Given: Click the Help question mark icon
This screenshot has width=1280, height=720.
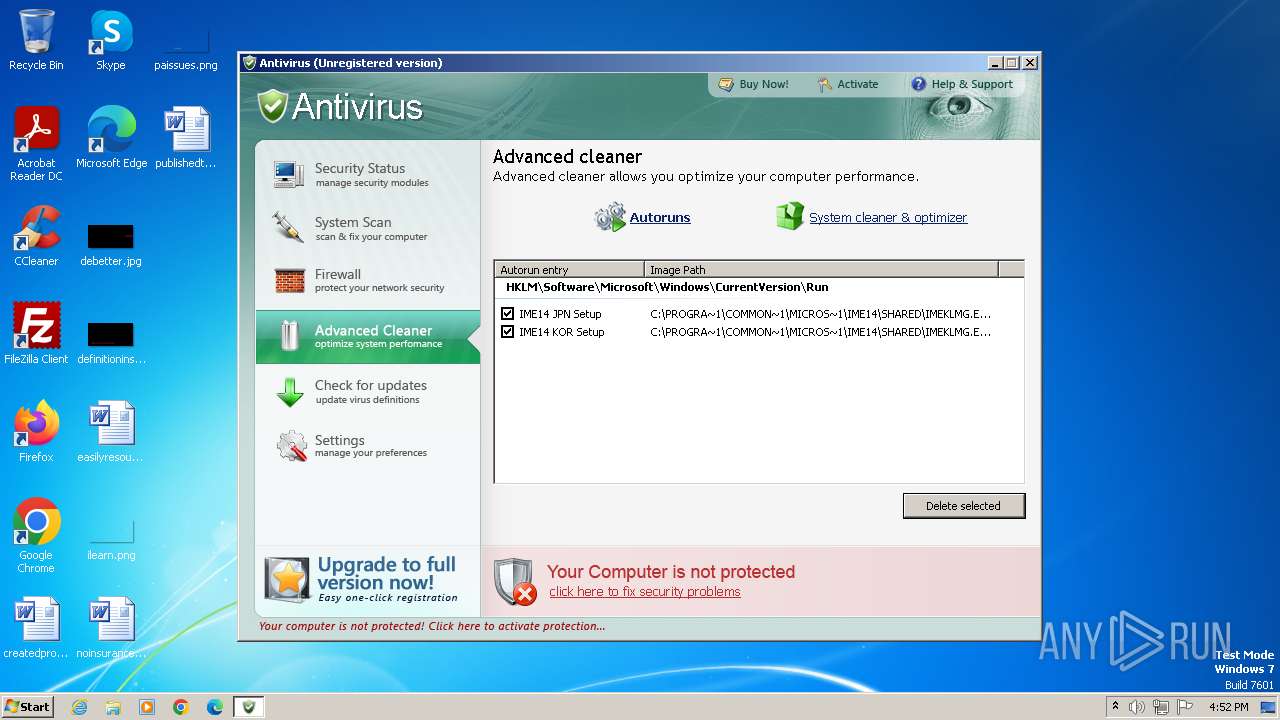Looking at the screenshot, I should click(918, 84).
